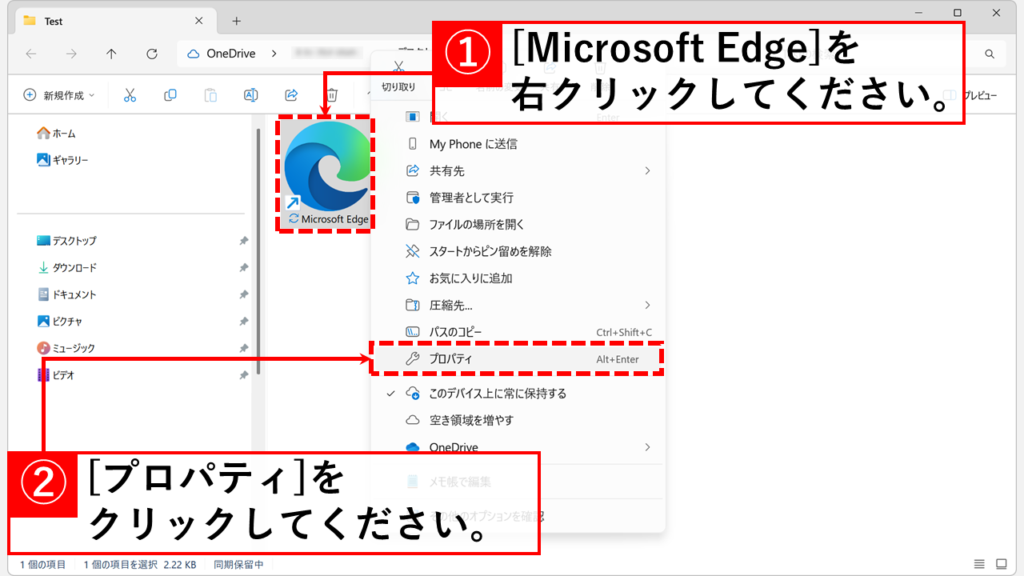Click the Delete trash icon in toolbar
Image resolution: width=1024 pixels, height=576 pixels.
[332, 95]
